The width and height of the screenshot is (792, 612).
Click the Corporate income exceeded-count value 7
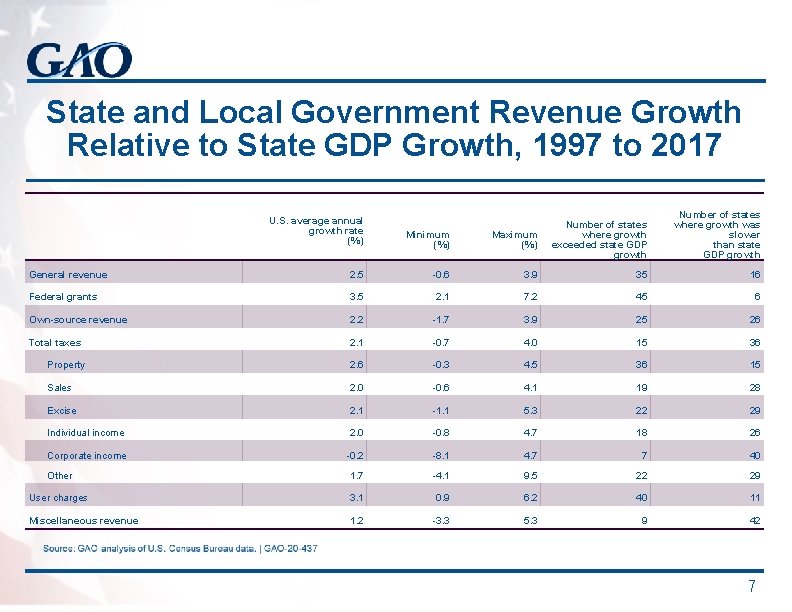pyautogui.click(x=644, y=455)
